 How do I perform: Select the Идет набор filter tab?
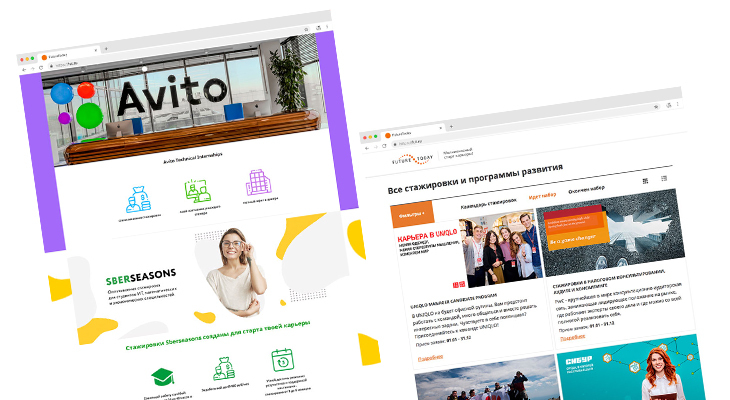click(542, 196)
